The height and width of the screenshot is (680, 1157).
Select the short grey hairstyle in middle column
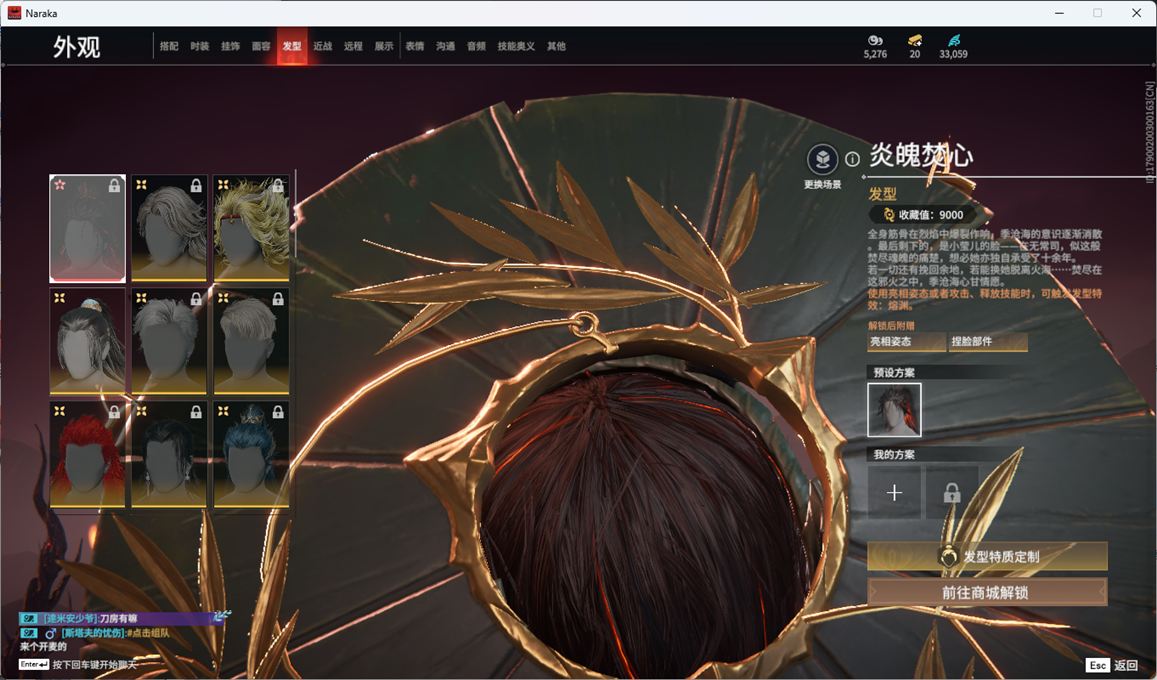(x=169, y=341)
